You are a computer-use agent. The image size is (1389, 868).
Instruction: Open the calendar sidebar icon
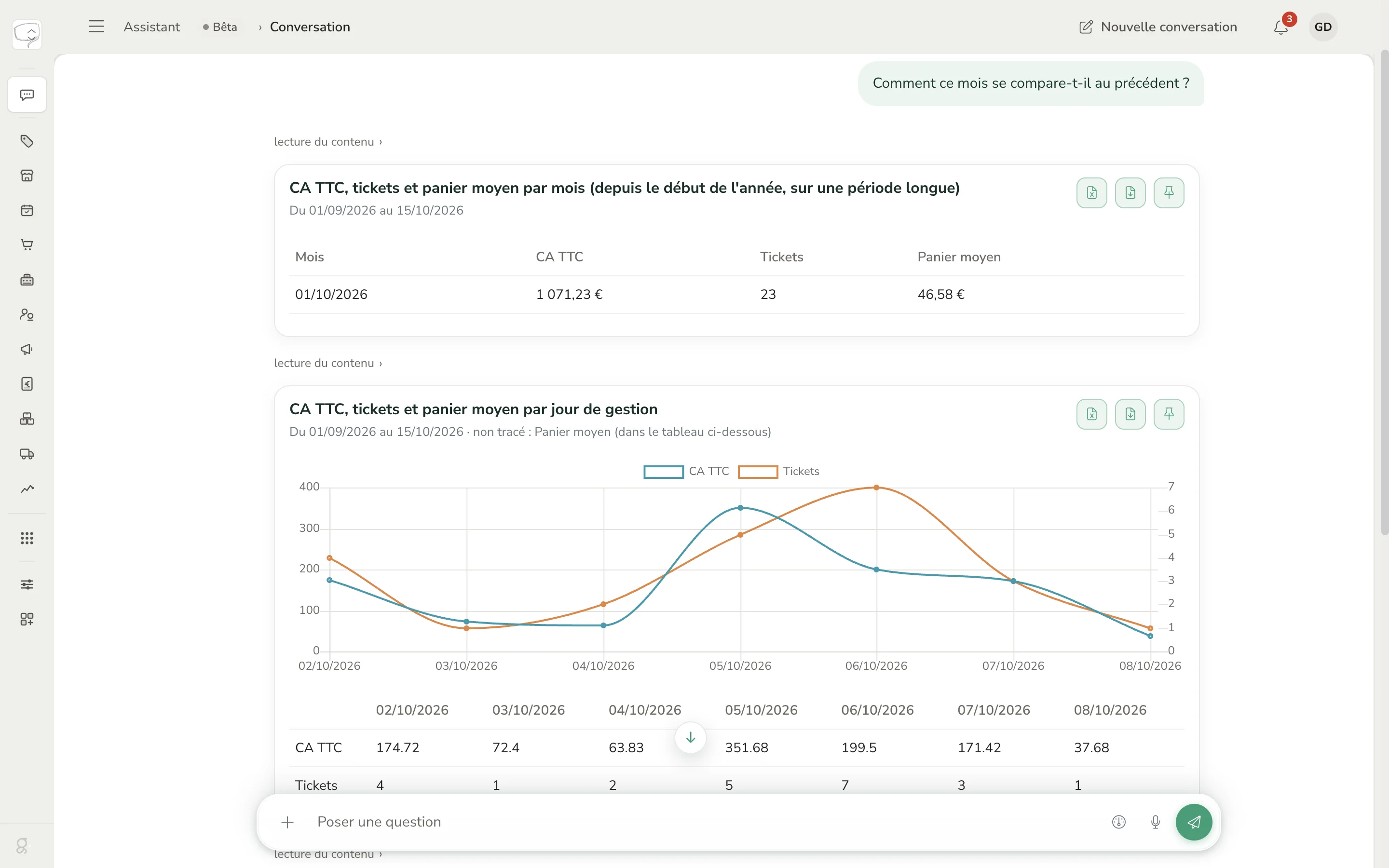(x=27, y=211)
